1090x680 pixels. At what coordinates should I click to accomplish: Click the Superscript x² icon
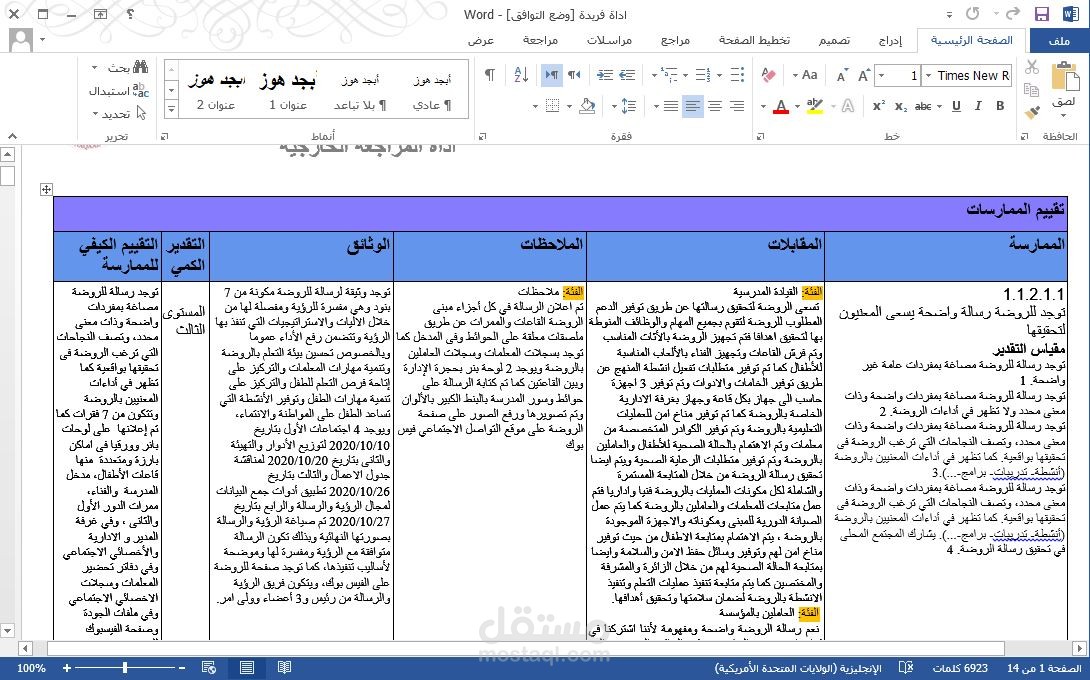tap(879, 106)
